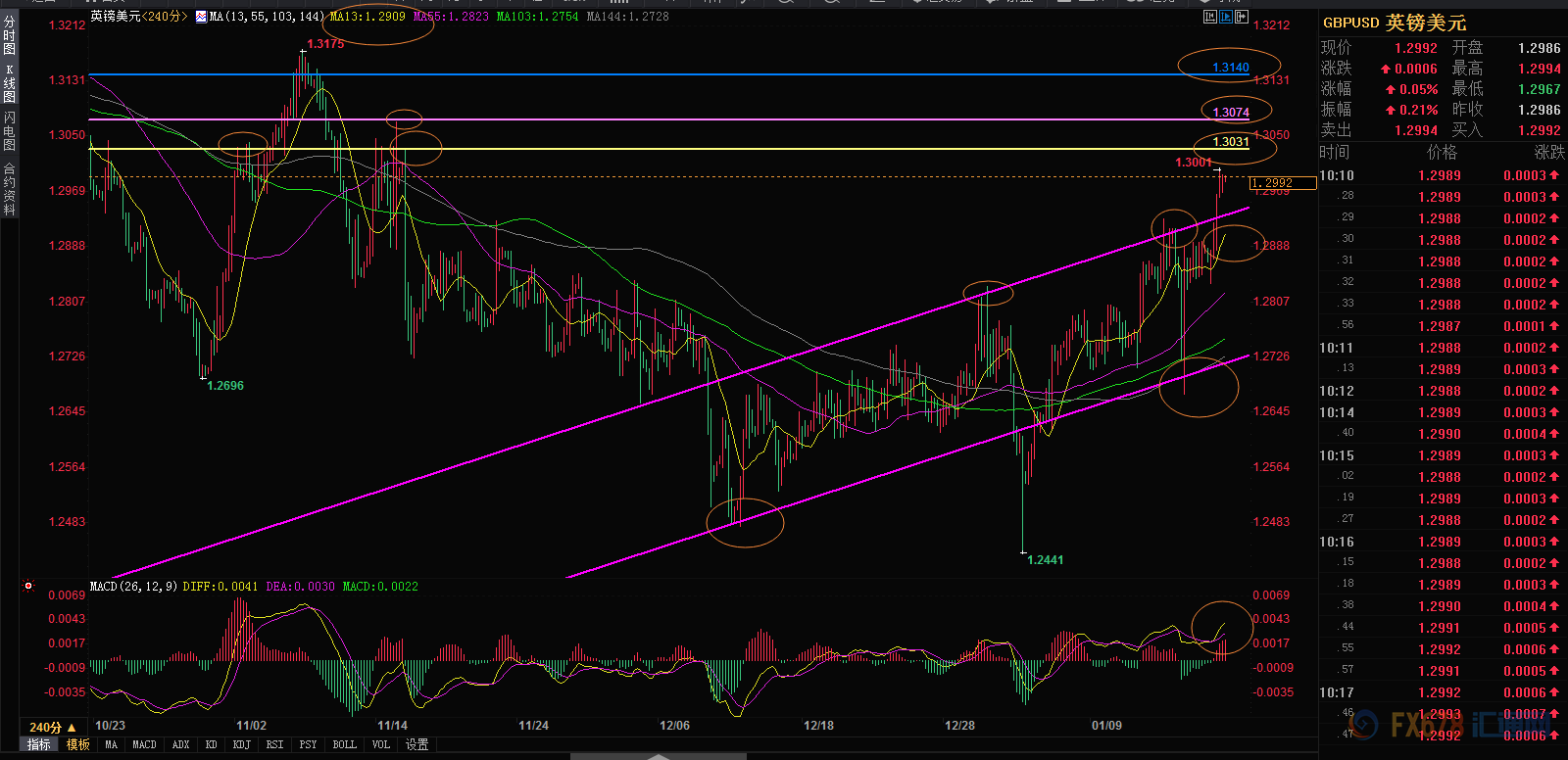Image resolution: width=1568 pixels, height=760 pixels.
Task: Open the 英镑美元<240分> chart title selector
Action: 139,17
